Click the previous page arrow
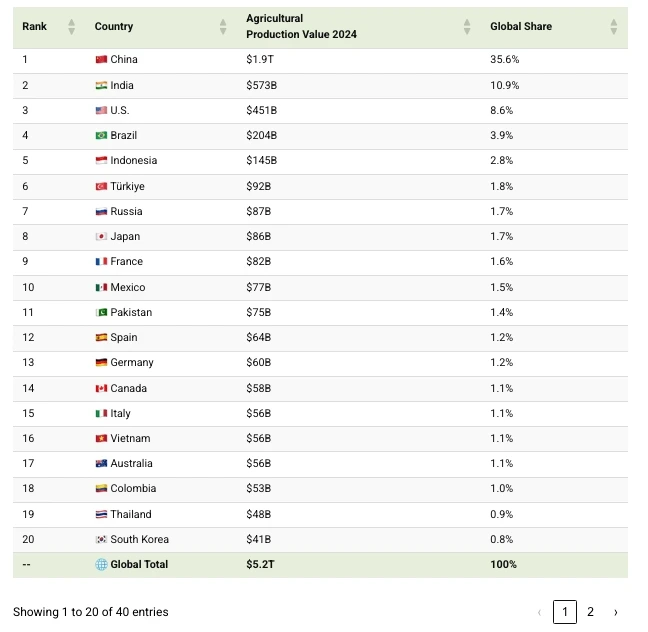The image size is (648, 632). (539, 612)
